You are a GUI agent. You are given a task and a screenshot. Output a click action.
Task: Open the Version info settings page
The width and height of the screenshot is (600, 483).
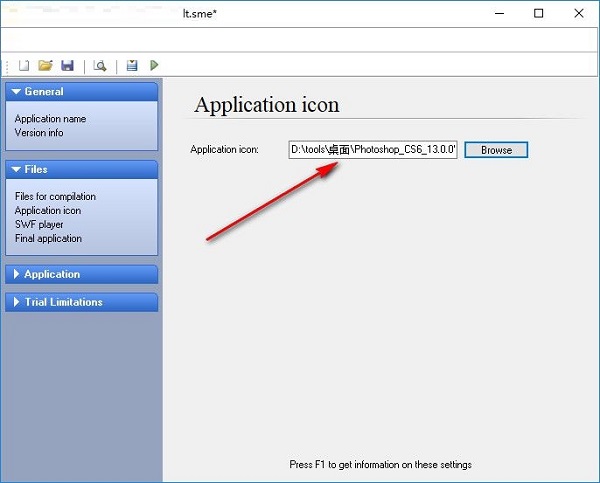(39, 133)
